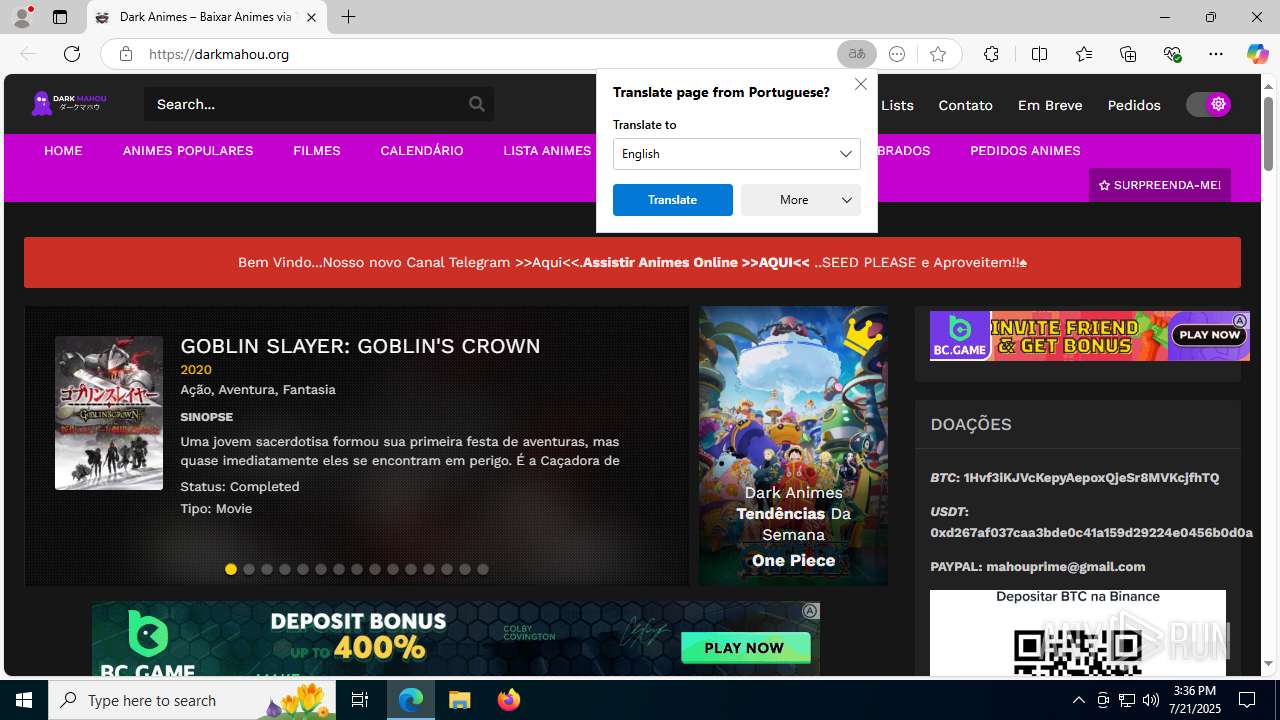Click the Telegram >>Aqui<< link in the banner
The height and width of the screenshot is (720, 1280).
(547, 262)
